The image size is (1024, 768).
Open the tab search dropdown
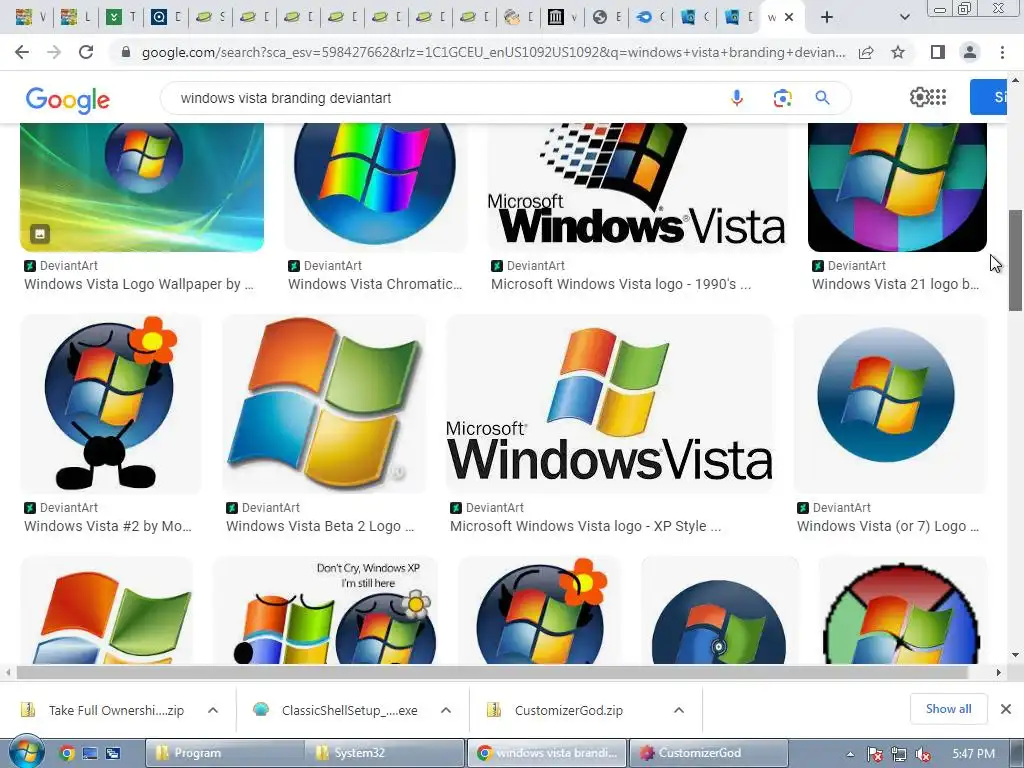(904, 17)
